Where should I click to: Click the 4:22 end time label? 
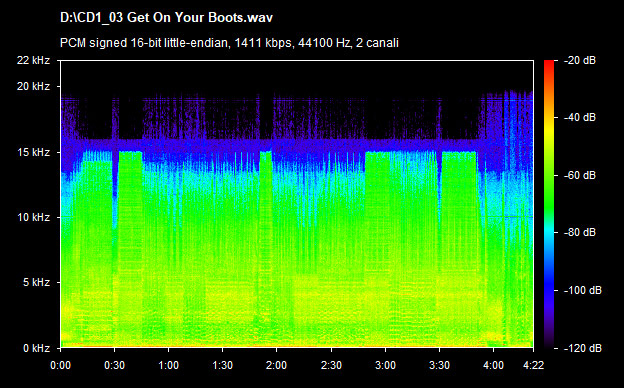[533, 365]
